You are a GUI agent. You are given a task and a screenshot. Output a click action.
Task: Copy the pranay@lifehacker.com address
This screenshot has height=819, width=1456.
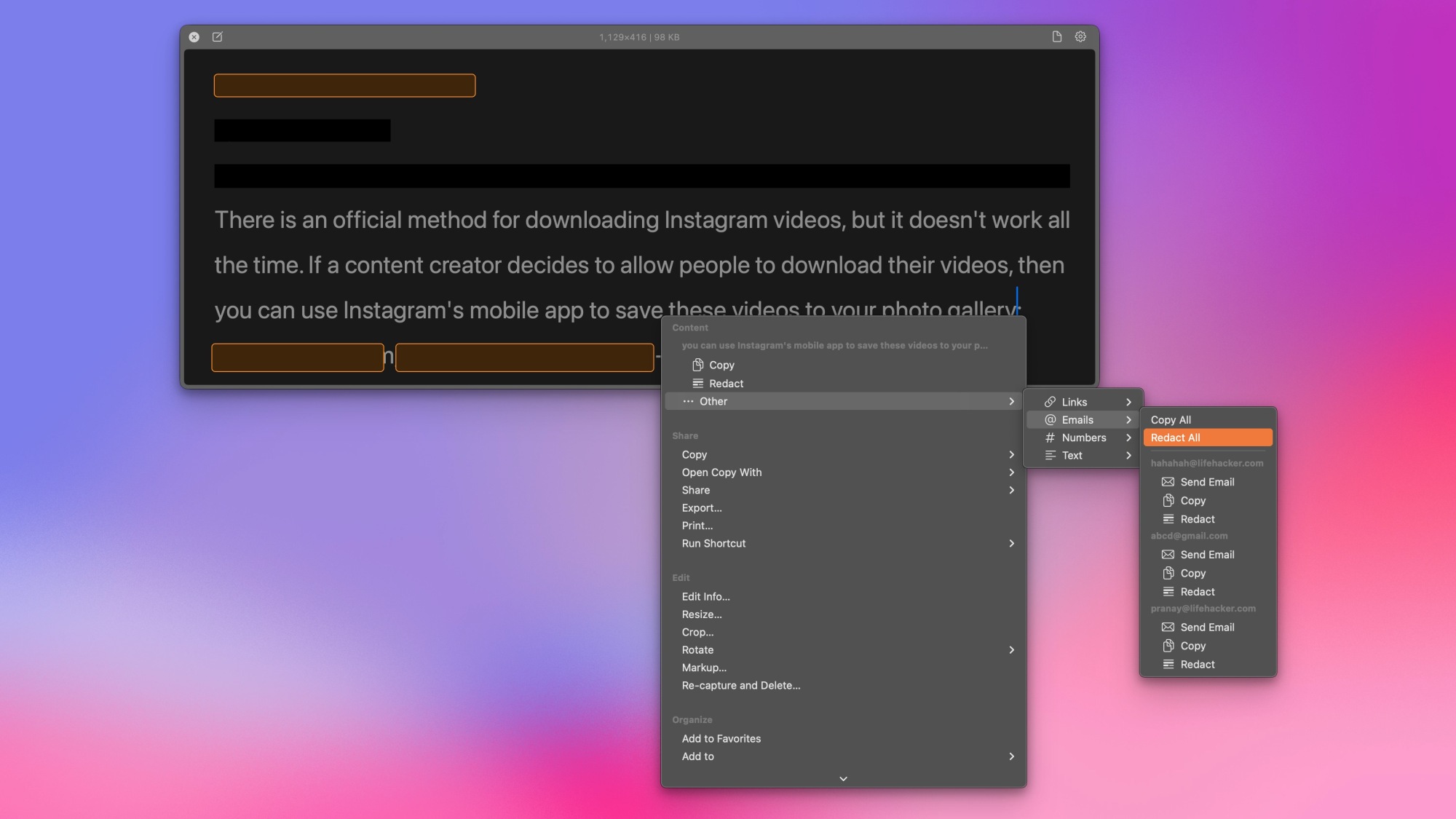coord(1192,646)
